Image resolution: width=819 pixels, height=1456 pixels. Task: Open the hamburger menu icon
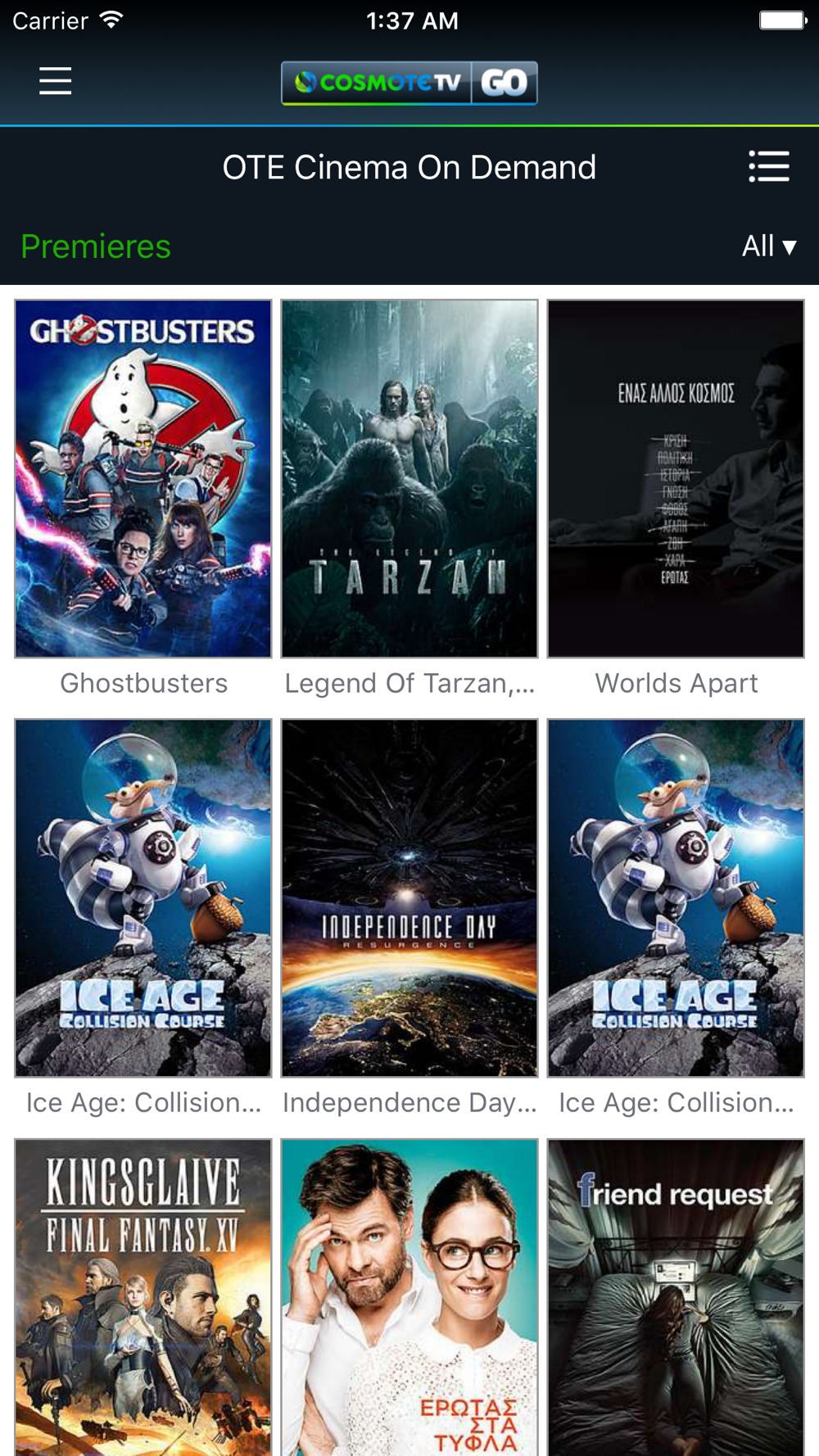(x=55, y=81)
